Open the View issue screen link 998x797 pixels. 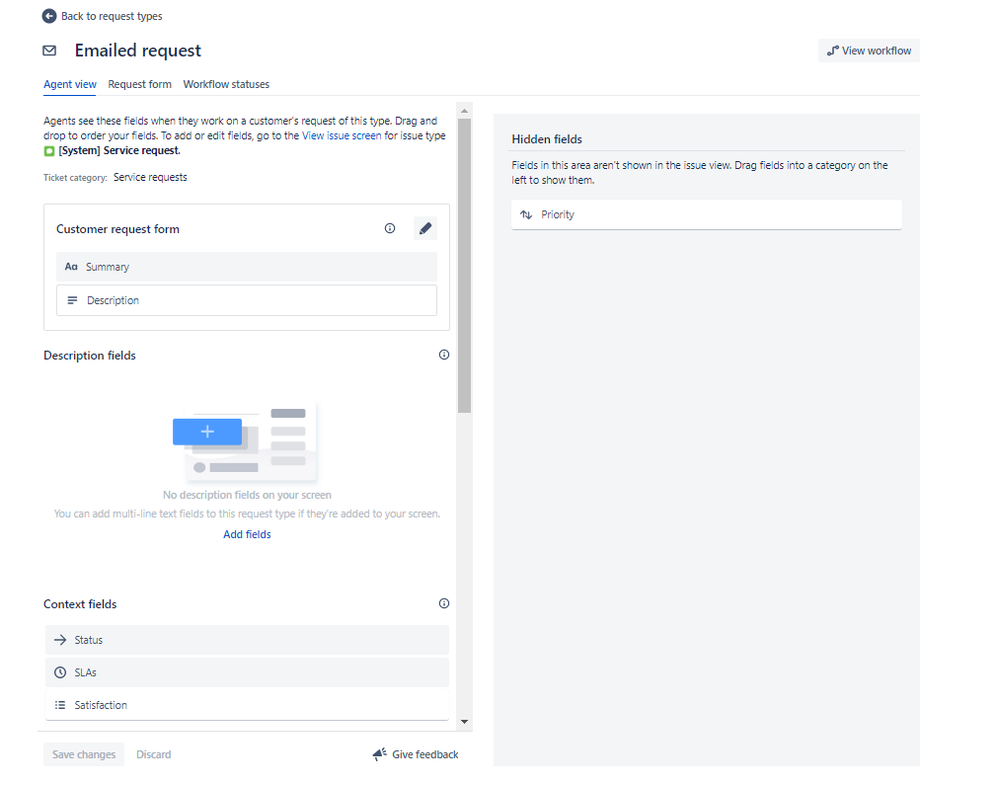pos(341,136)
